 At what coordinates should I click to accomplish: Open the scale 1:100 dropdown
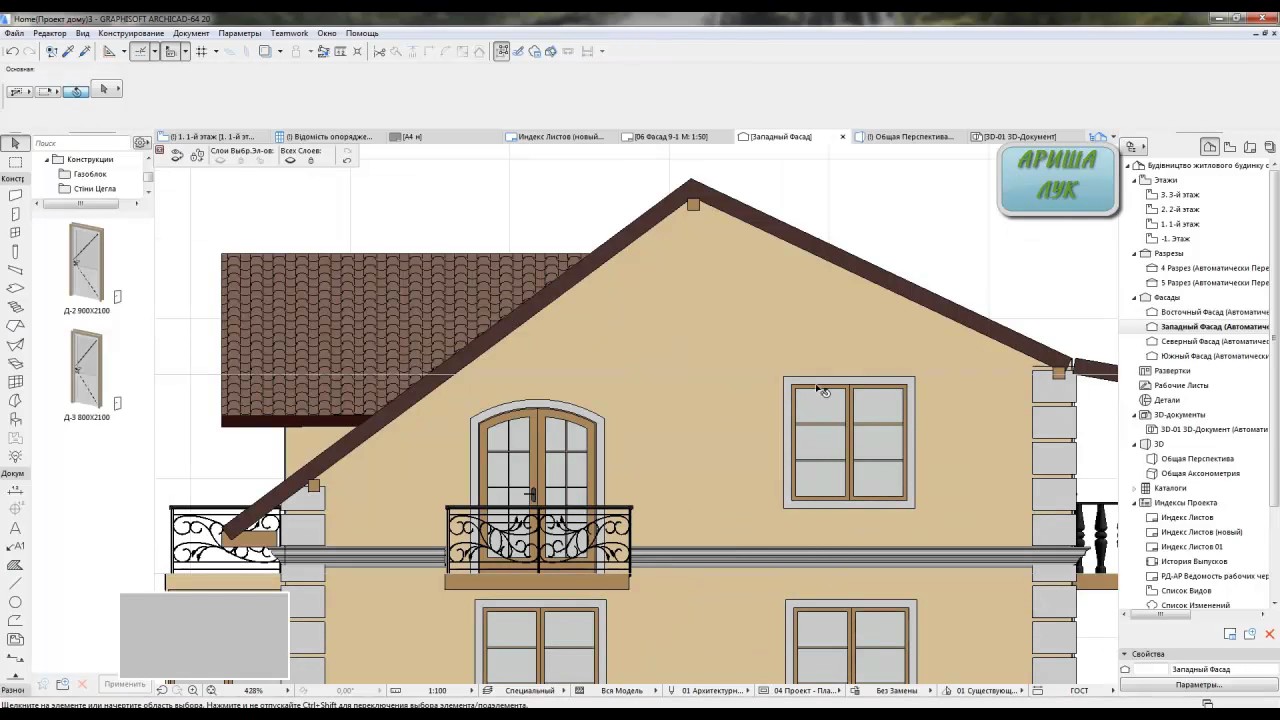tap(437, 690)
